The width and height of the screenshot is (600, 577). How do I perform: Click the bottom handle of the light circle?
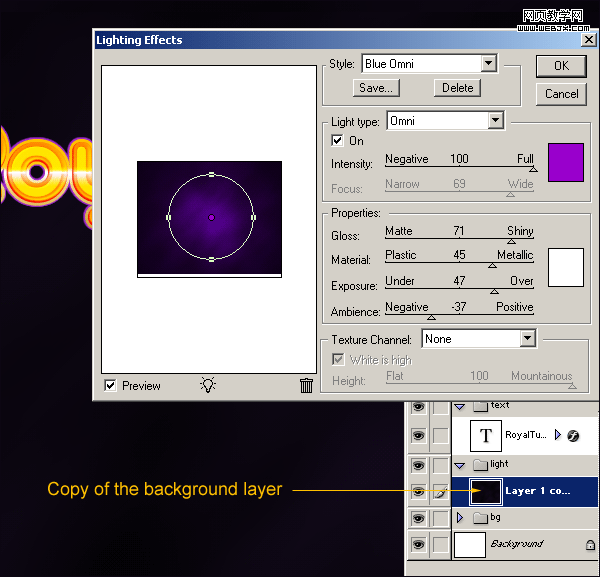click(211, 259)
